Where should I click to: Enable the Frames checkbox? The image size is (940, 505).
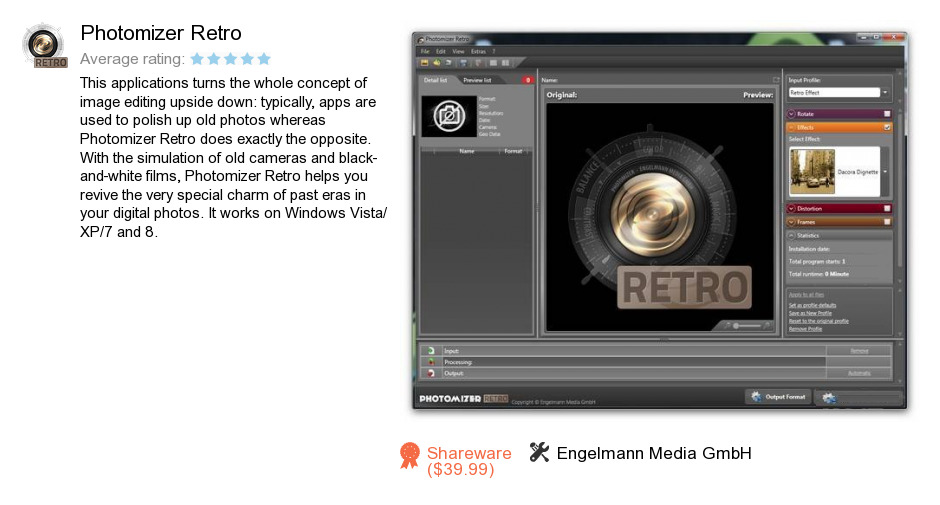887,222
